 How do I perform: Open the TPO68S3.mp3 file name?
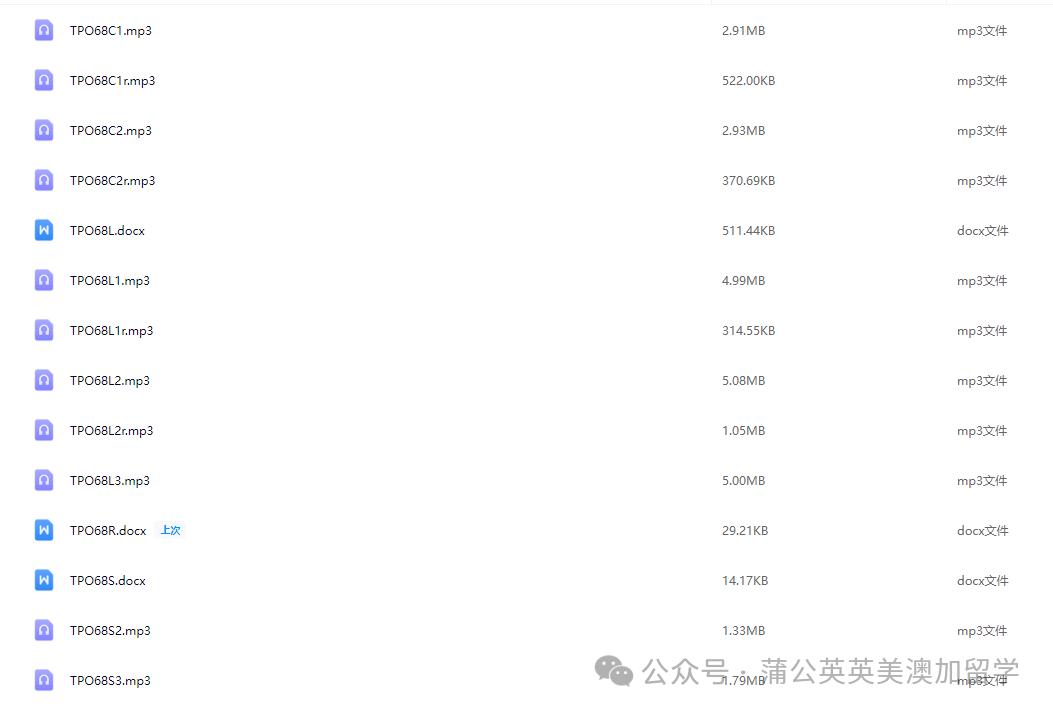(110, 681)
